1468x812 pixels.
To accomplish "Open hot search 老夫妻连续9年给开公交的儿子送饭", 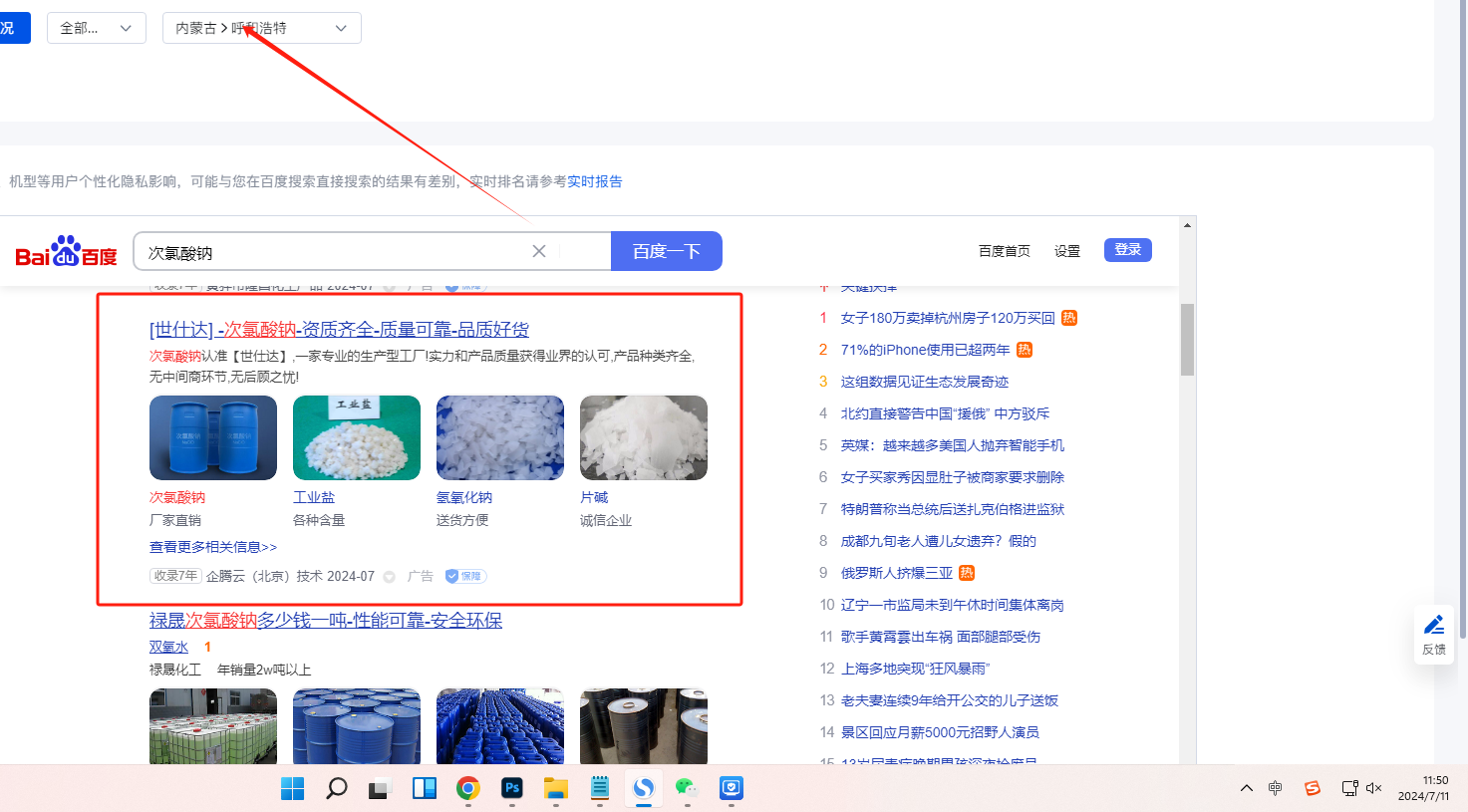I will [950, 700].
